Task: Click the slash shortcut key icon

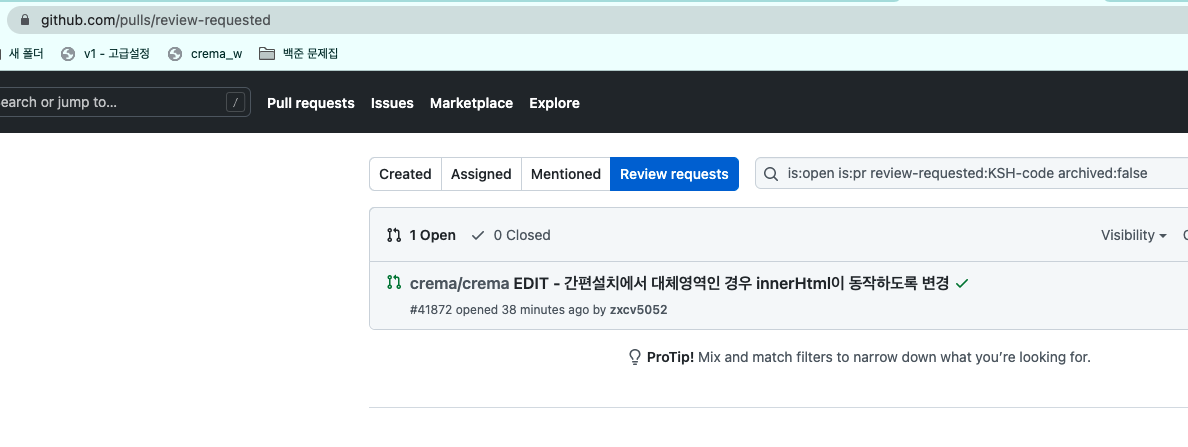Action: [236, 102]
